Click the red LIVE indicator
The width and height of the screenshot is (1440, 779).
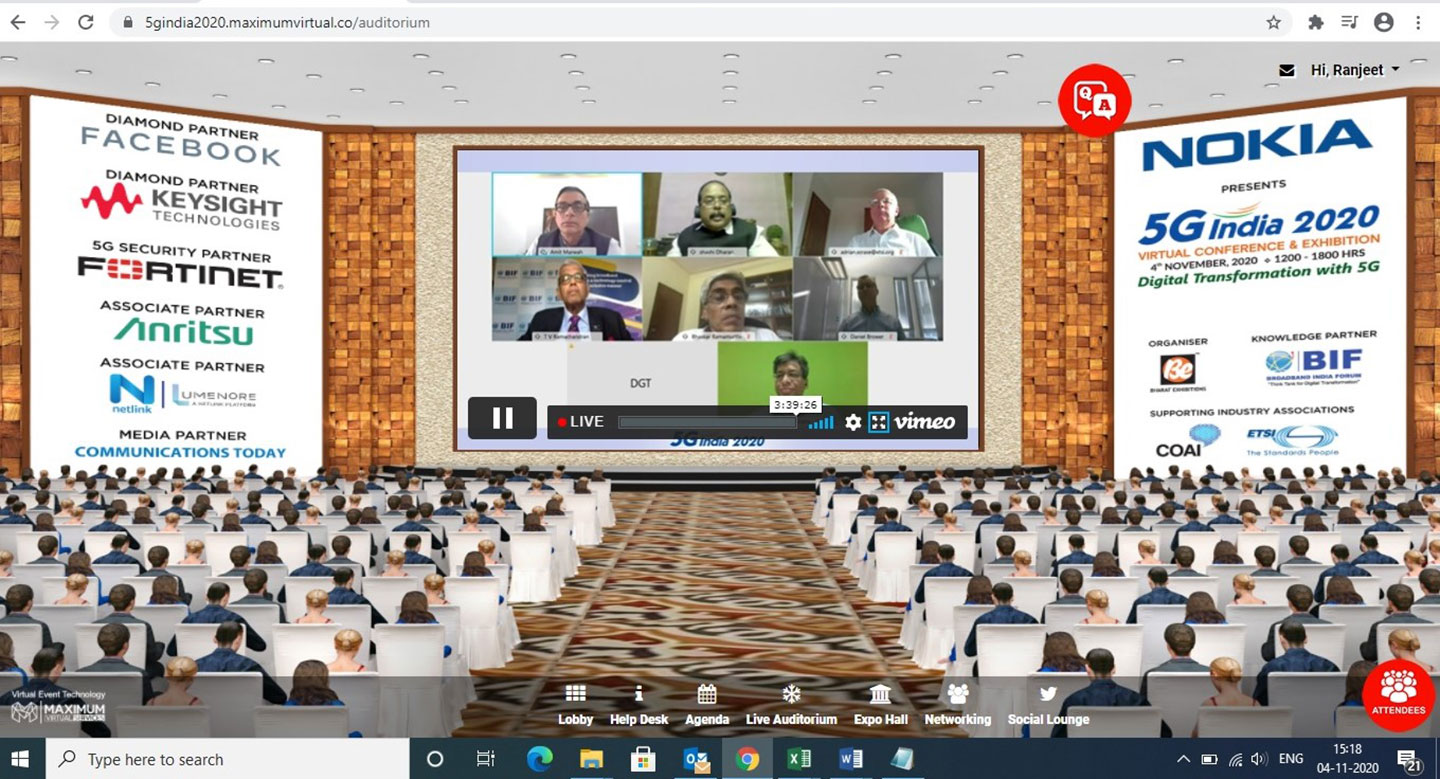tap(581, 422)
